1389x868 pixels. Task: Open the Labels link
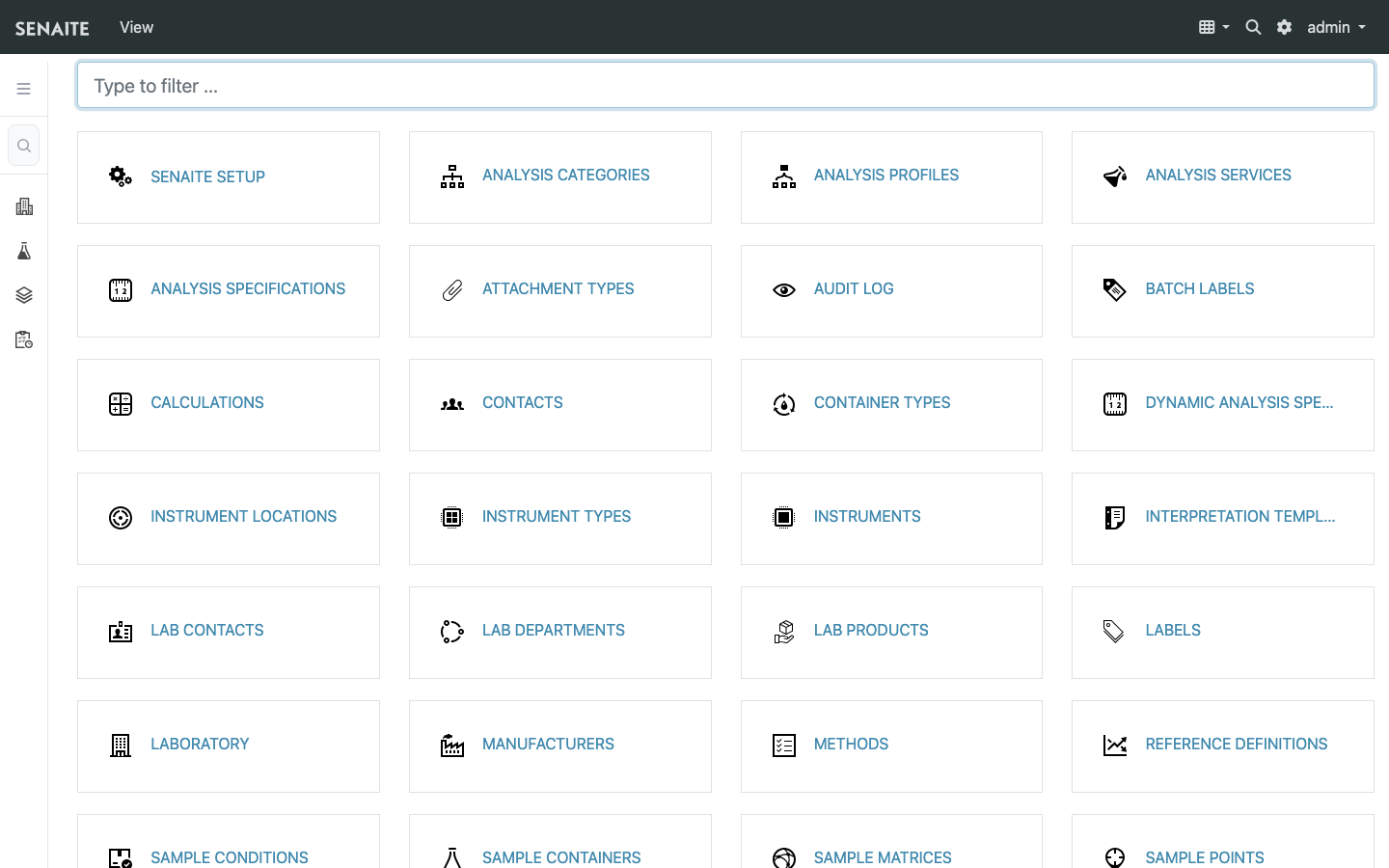[x=1173, y=630]
